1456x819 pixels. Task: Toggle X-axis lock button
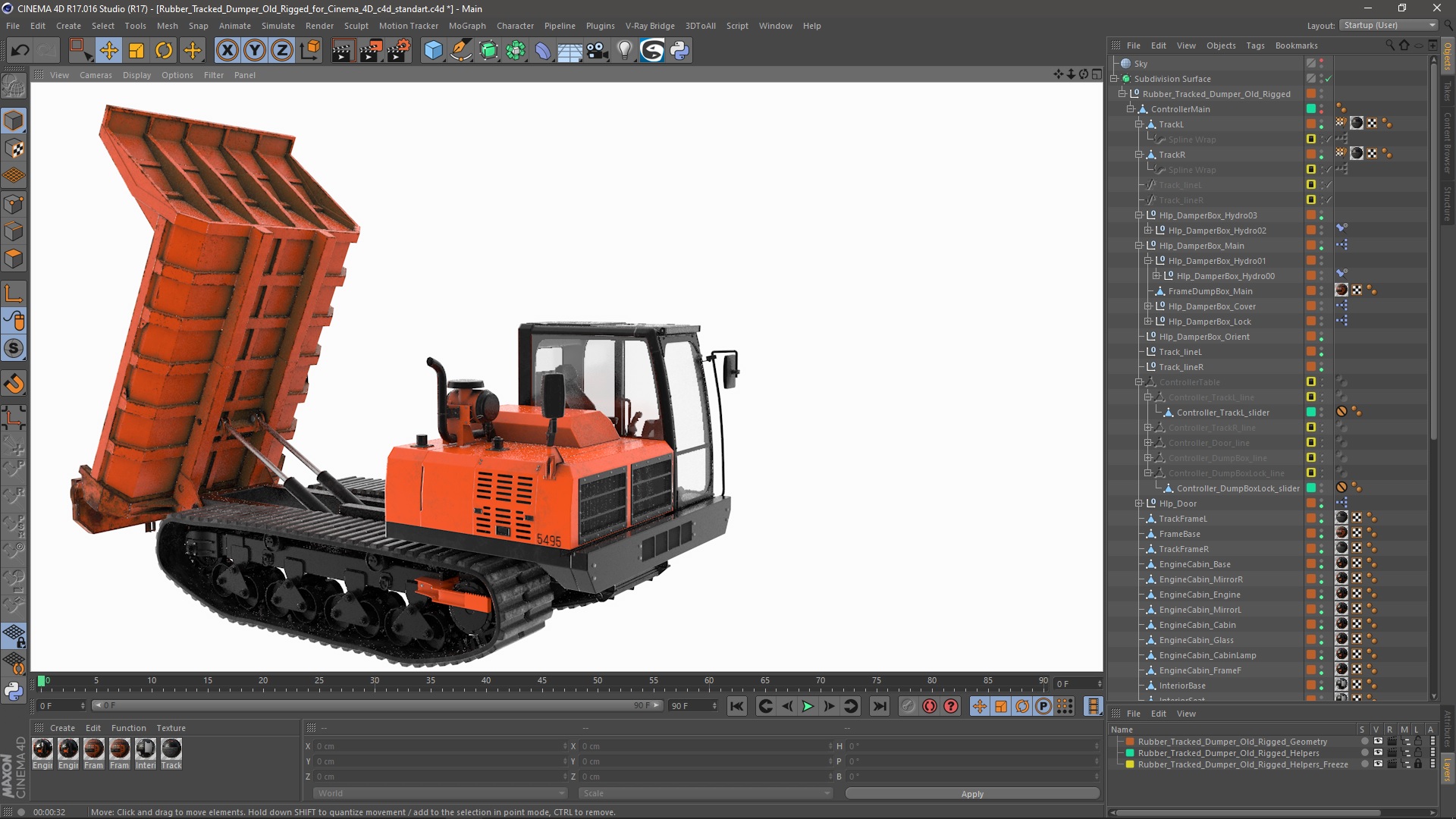tap(227, 51)
